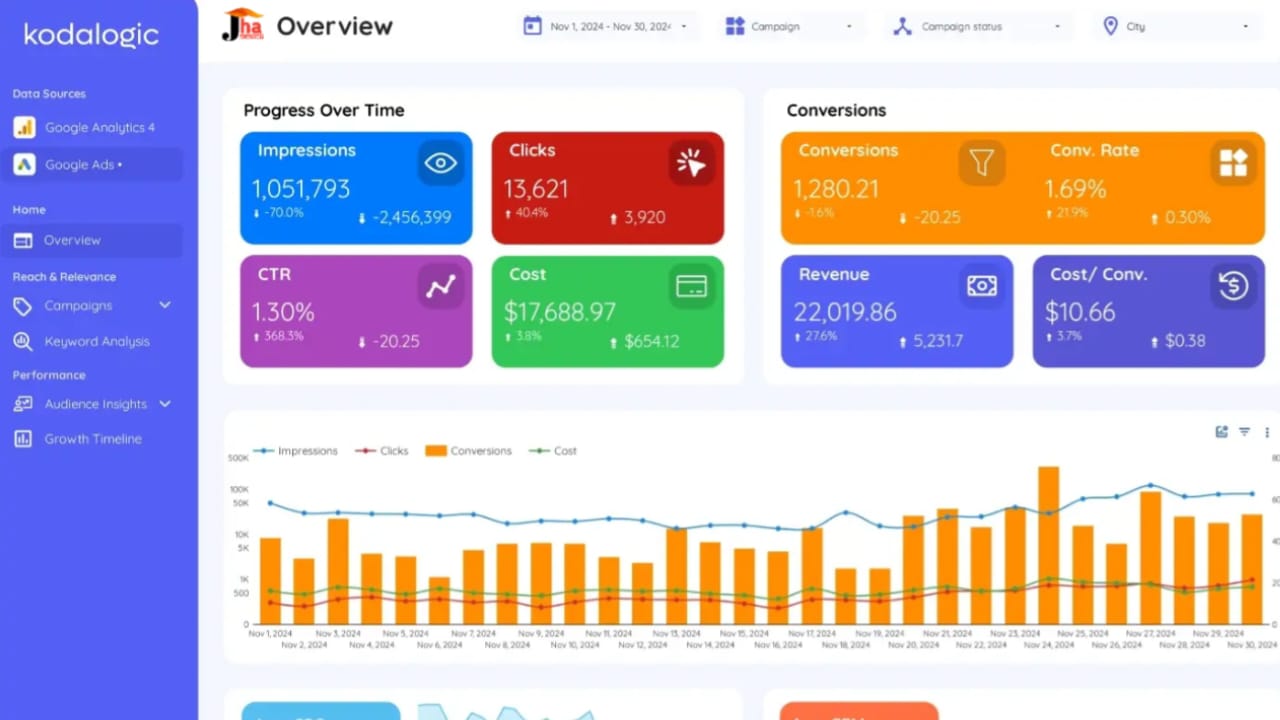Open the chart three-dot options menu
Screen dimensions: 1280x720
1265,432
